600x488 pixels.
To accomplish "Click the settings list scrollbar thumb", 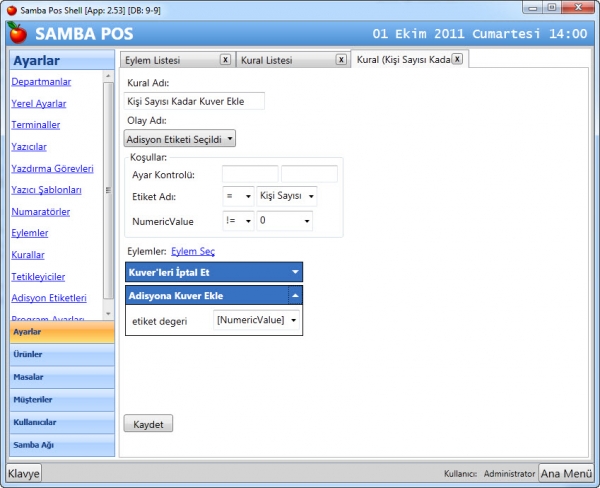I will pos(108,190).
